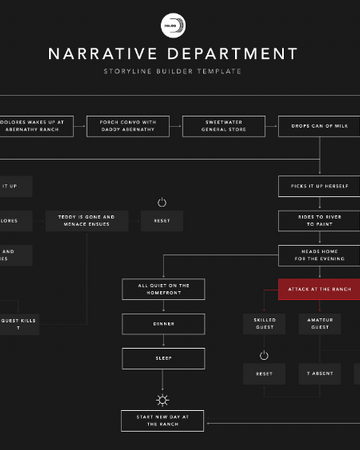Click power icon above Teddy storyline Reset
Screen dimensions: 360x450
pyautogui.click(x=162, y=202)
